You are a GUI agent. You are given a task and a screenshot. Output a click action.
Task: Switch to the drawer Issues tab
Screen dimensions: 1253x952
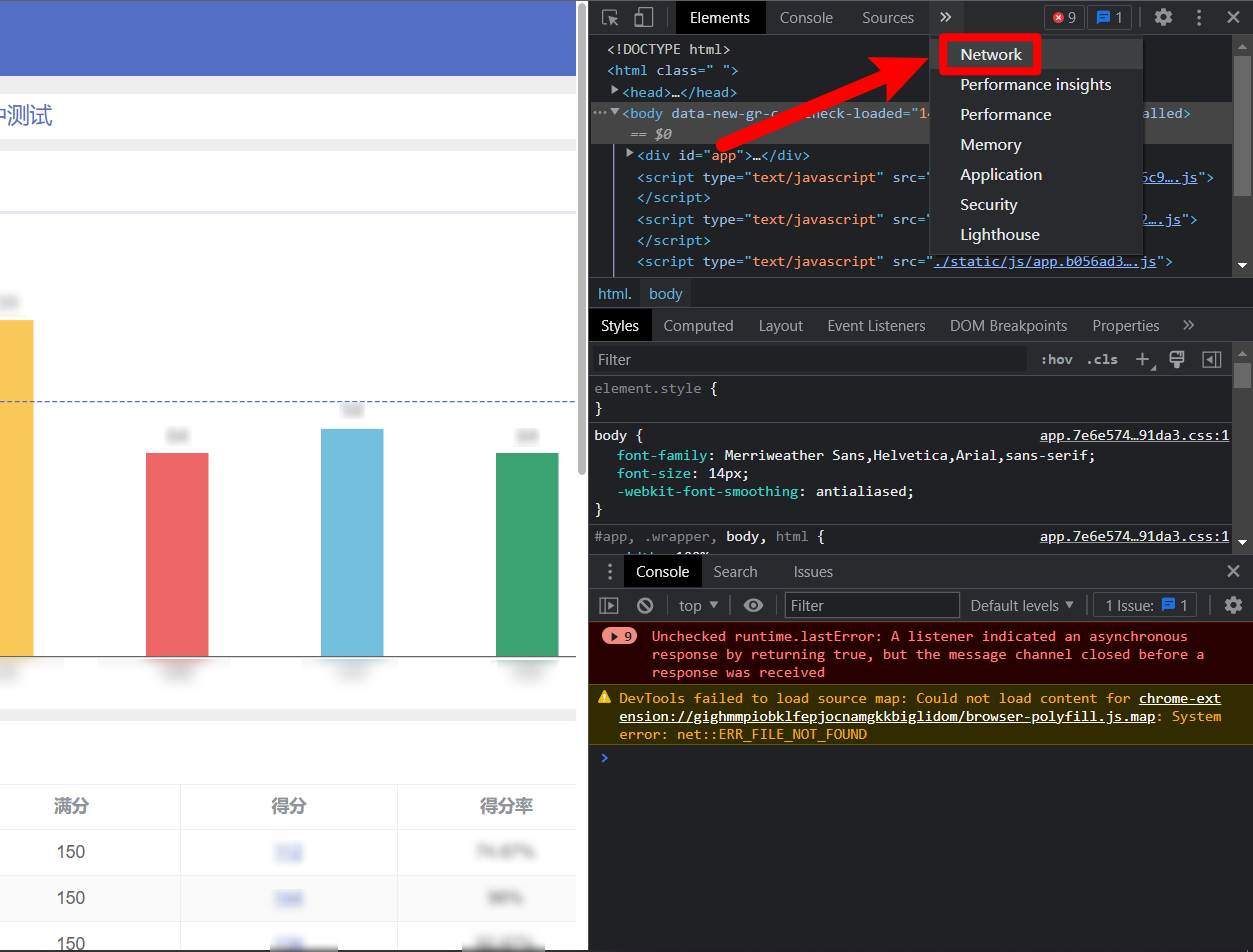pos(813,572)
